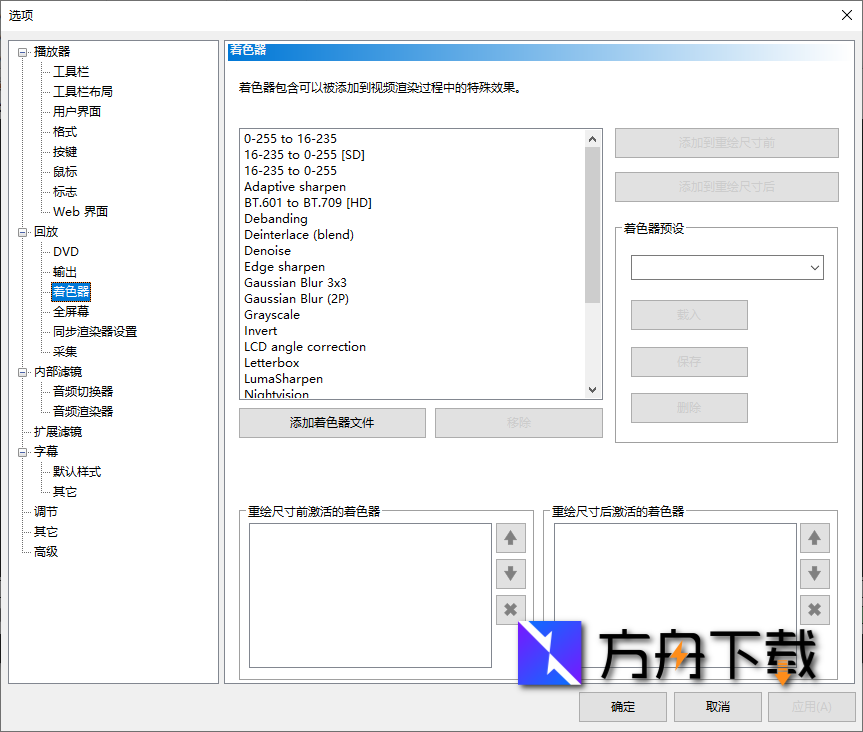Collapse the 字幕 tree branch
The height and width of the screenshot is (732, 863).
pos(22,451)
